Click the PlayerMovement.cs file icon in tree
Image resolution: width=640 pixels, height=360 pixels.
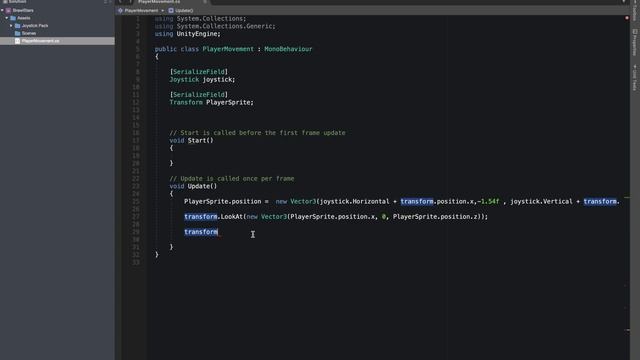(x=18, y=41)
